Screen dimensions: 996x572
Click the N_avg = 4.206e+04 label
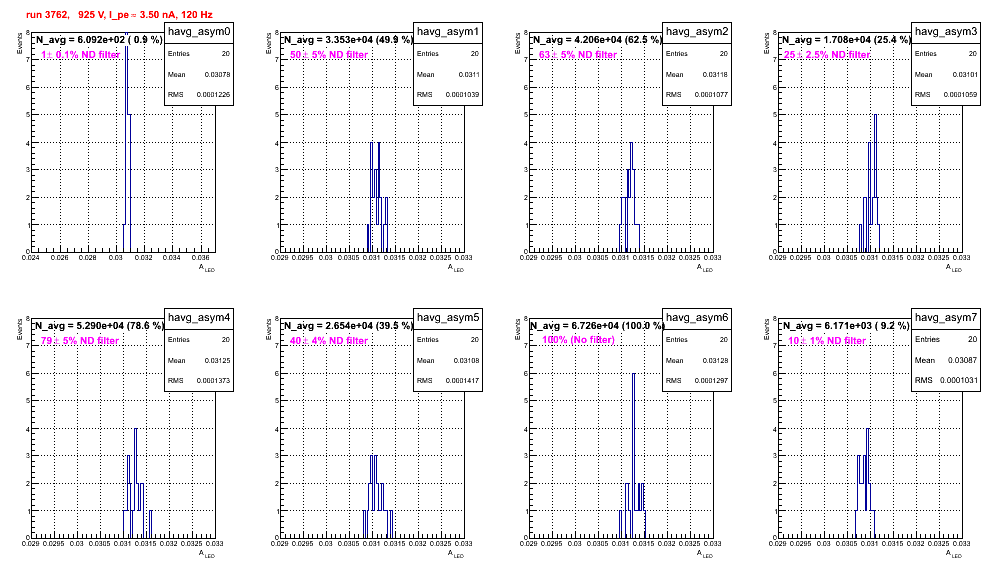597,39
